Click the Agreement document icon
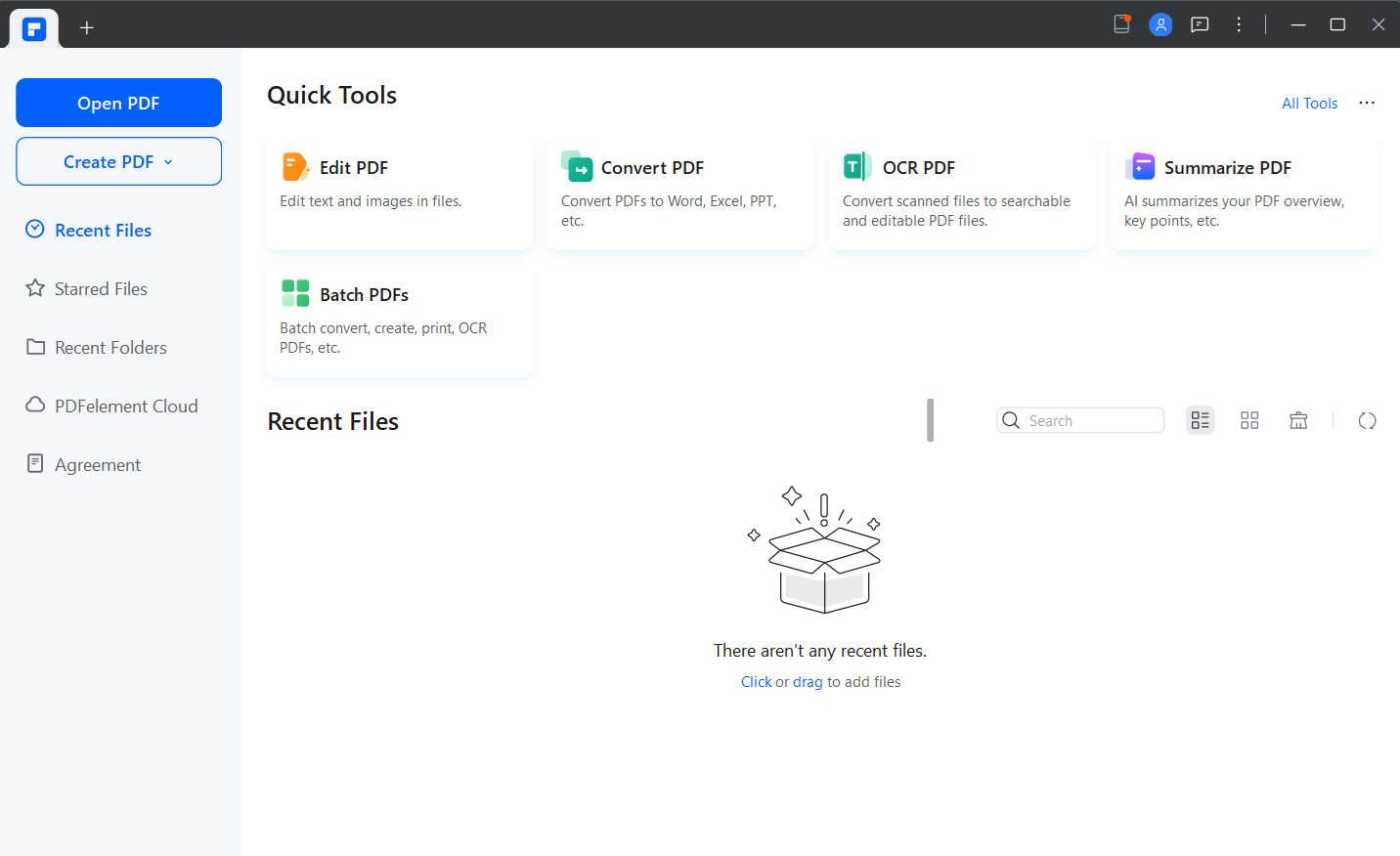The width and height of the screenshot is (1400, 856). (x=35, y=463)
